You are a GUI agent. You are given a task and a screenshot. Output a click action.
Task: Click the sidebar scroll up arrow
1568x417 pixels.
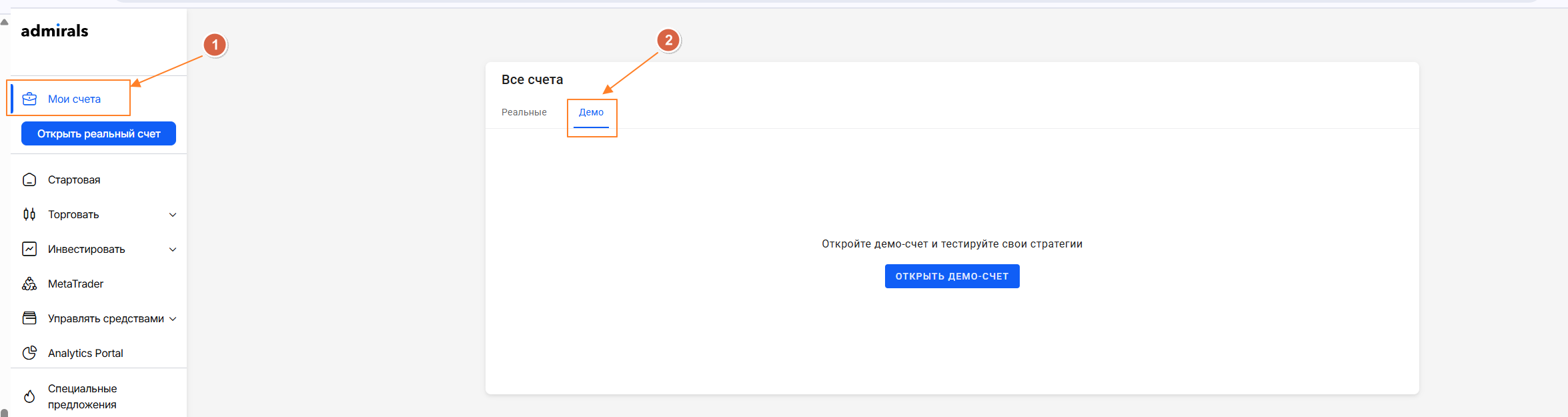coord(5,22)
